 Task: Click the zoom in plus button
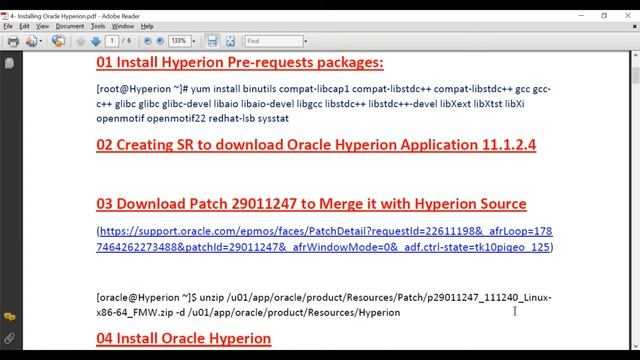click(x=160, y=41)
